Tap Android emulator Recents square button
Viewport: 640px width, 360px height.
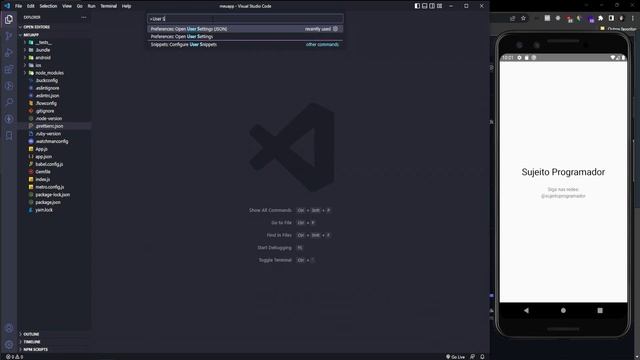coord(600,311)
